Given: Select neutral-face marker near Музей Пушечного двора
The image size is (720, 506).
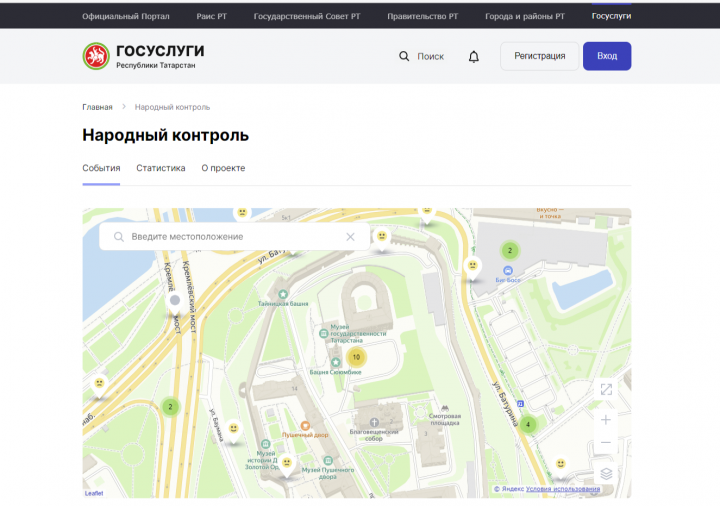Looking at the screenshot, I should pos(287,465).
